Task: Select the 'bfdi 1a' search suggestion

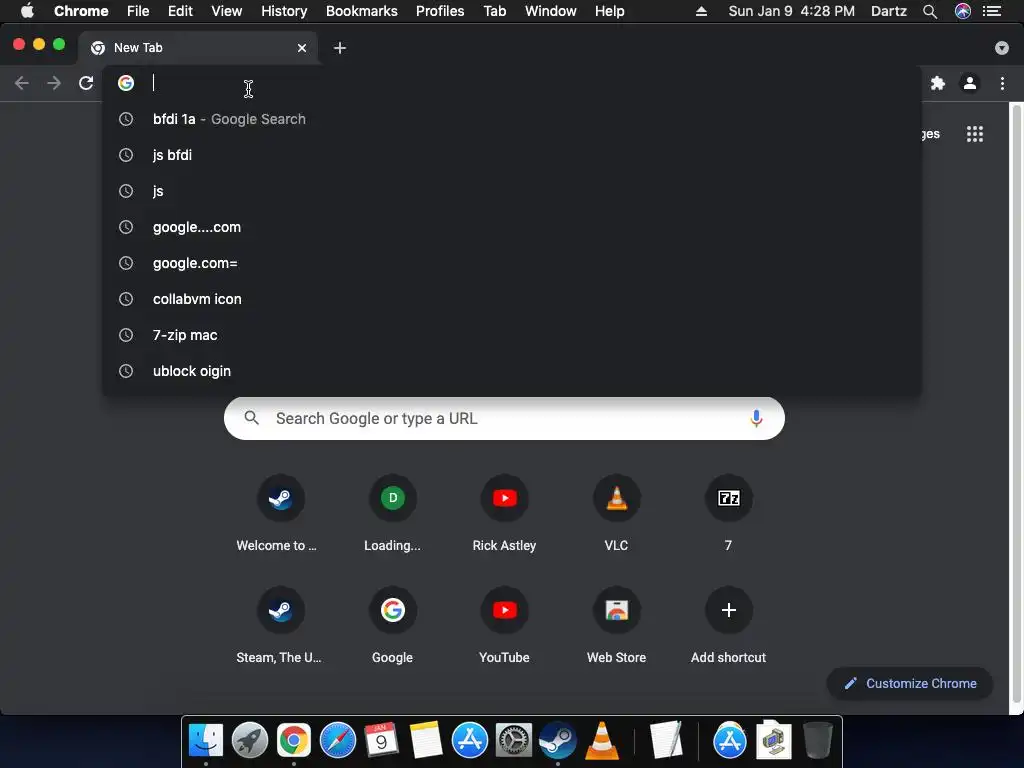Action: 512,119
